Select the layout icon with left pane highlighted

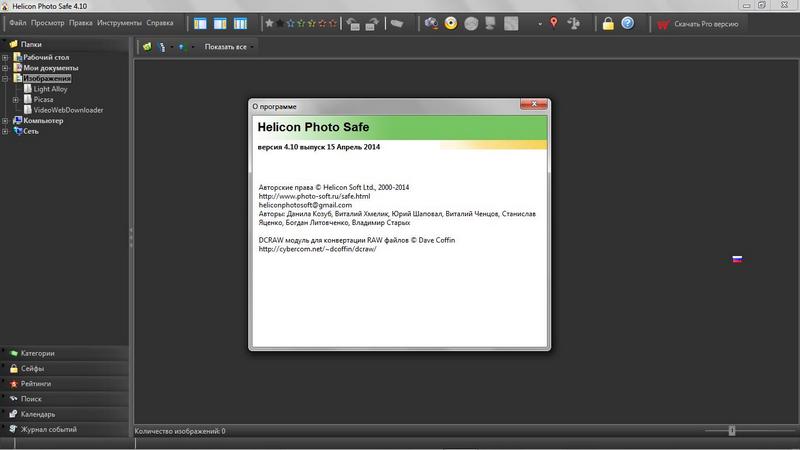(x=200, y=23)
